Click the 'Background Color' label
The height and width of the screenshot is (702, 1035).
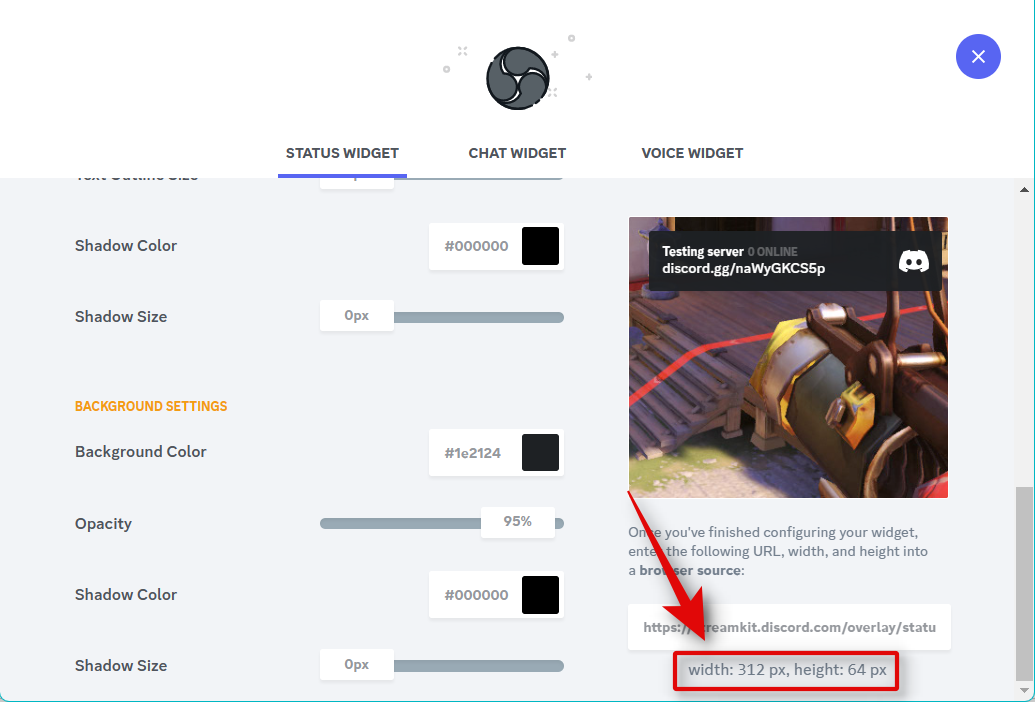click(141, 452)
